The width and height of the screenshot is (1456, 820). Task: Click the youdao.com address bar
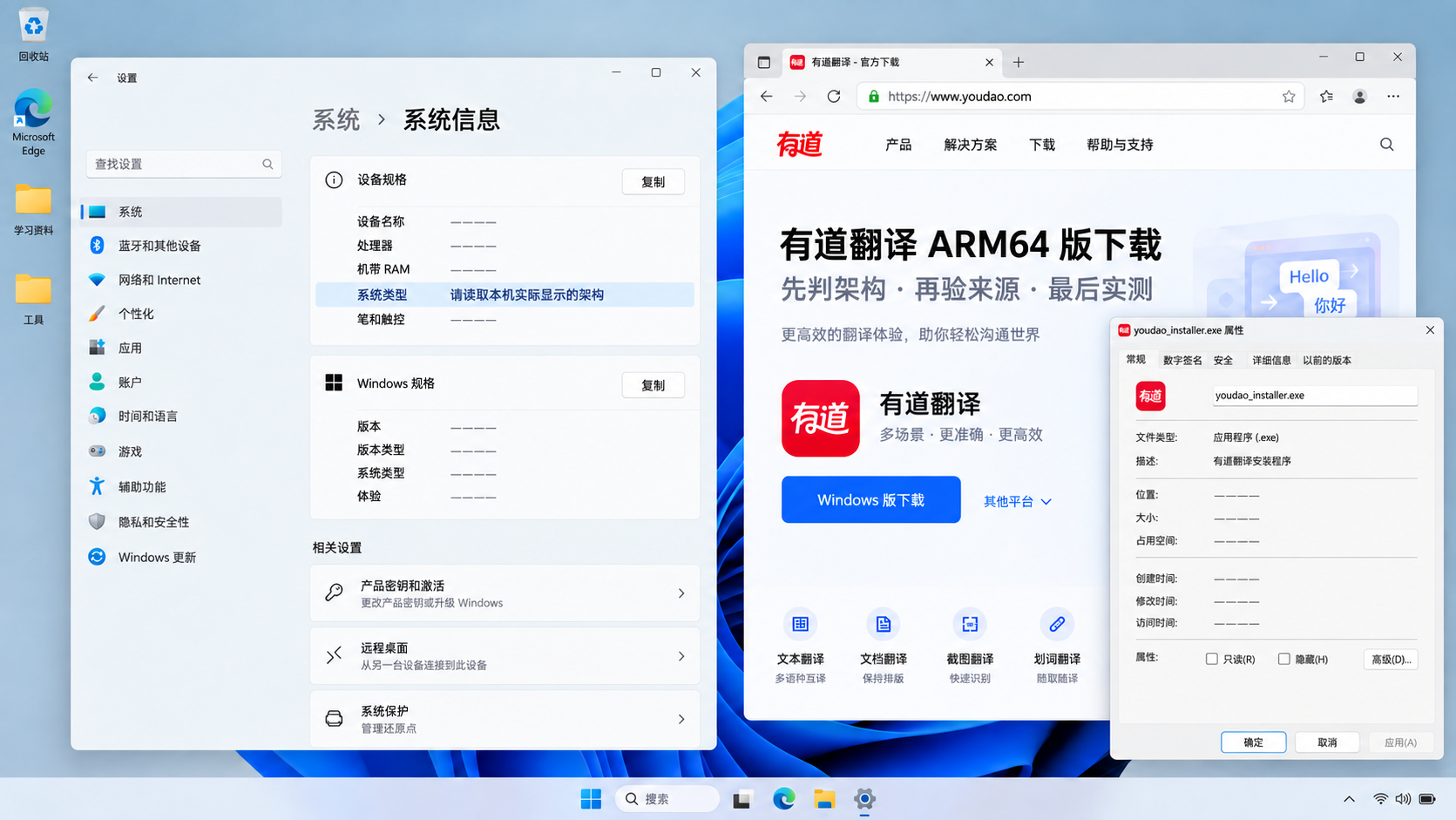[x=1080, y=97]
